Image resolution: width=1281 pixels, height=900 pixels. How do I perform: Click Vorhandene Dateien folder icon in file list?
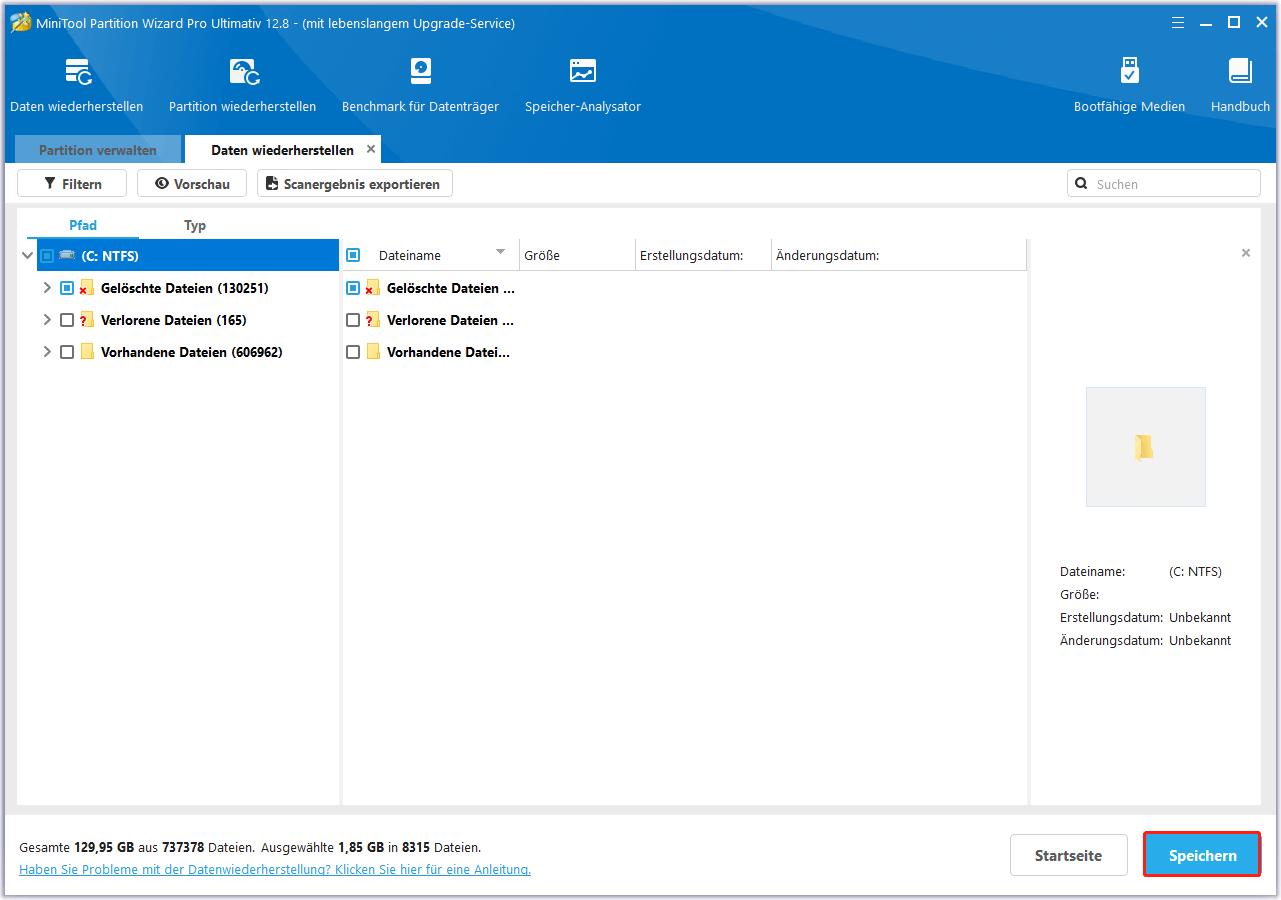tap(373, 352)
